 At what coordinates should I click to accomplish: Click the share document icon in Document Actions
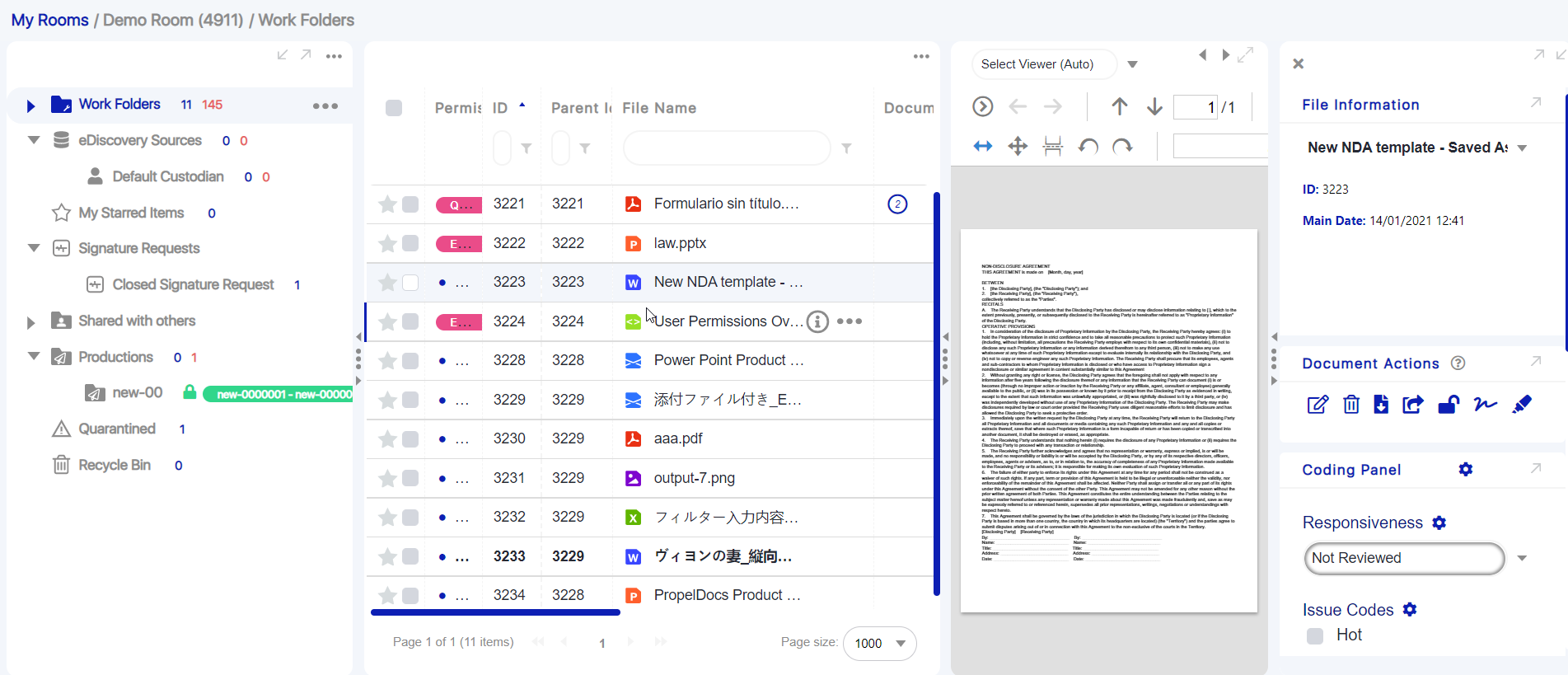[1413, 405]
